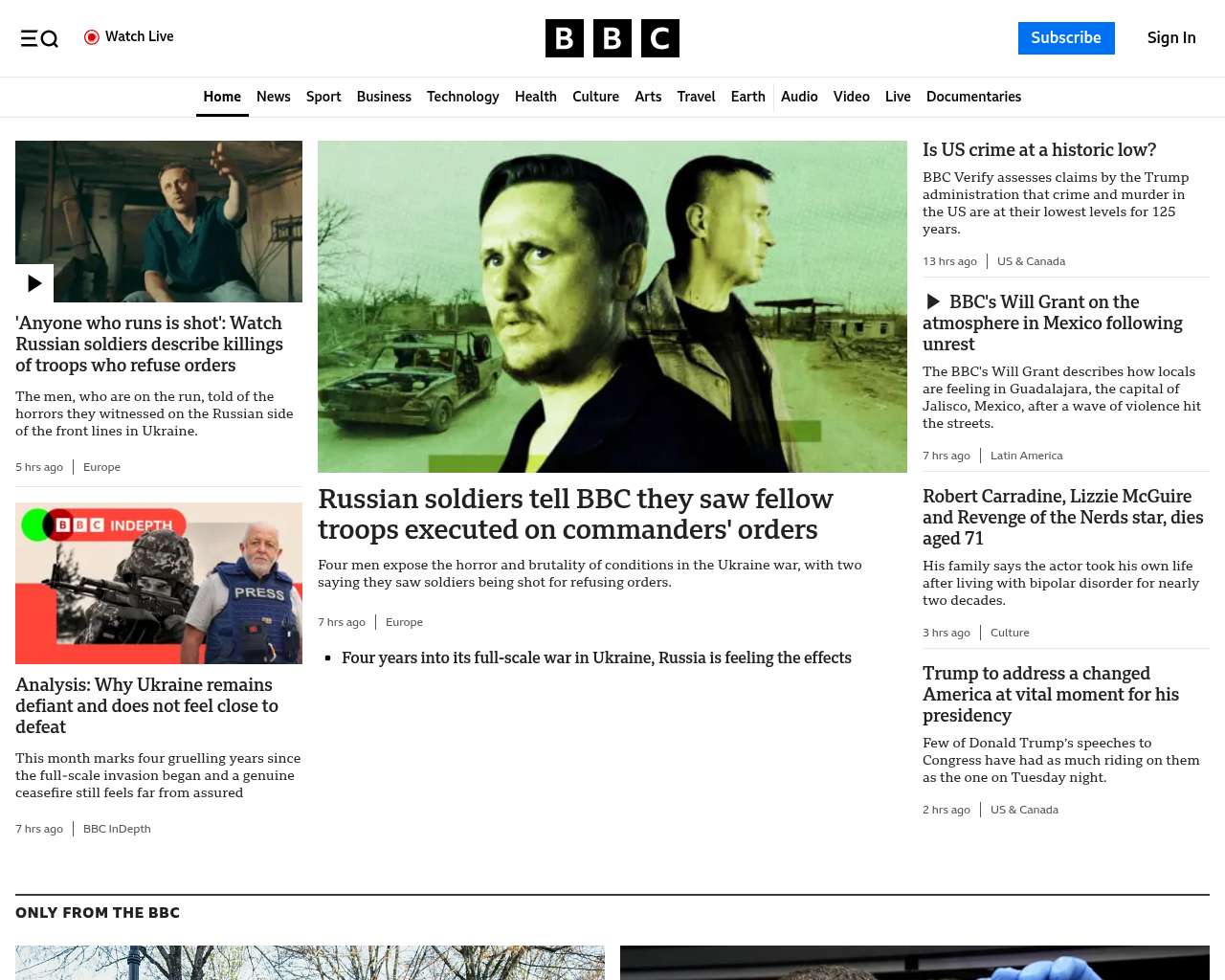Click the BBC logo
1225x980 pixels.
(612, 38)
